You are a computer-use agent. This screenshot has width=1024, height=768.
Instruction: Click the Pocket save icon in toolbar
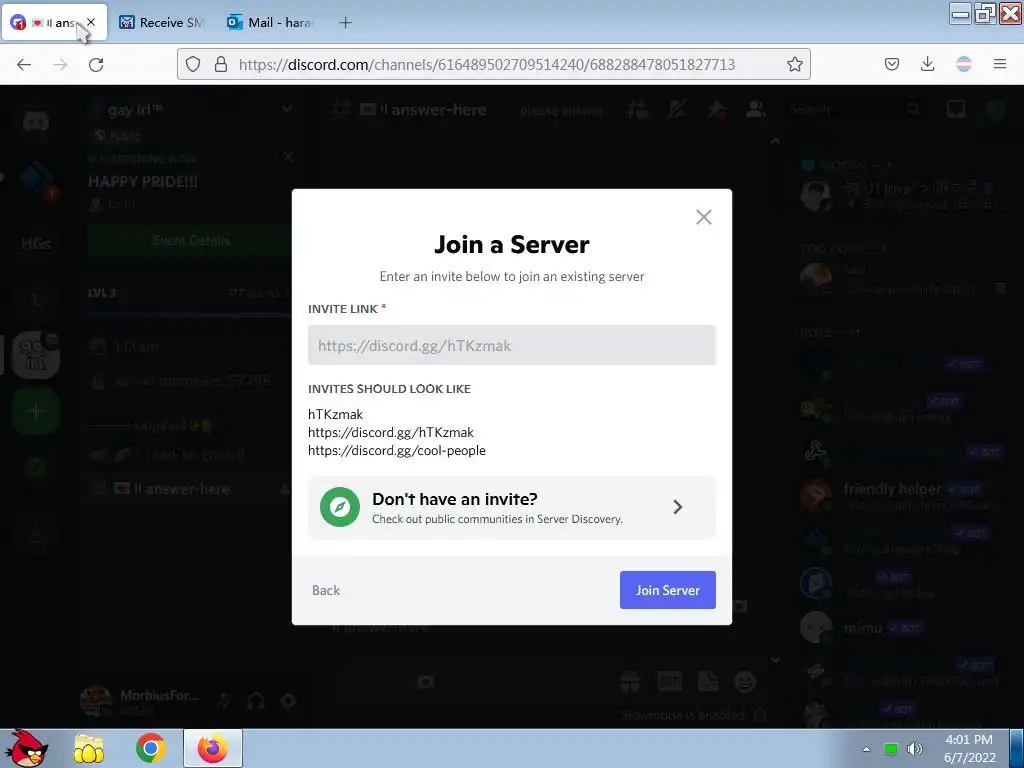[x=891, y=64]
